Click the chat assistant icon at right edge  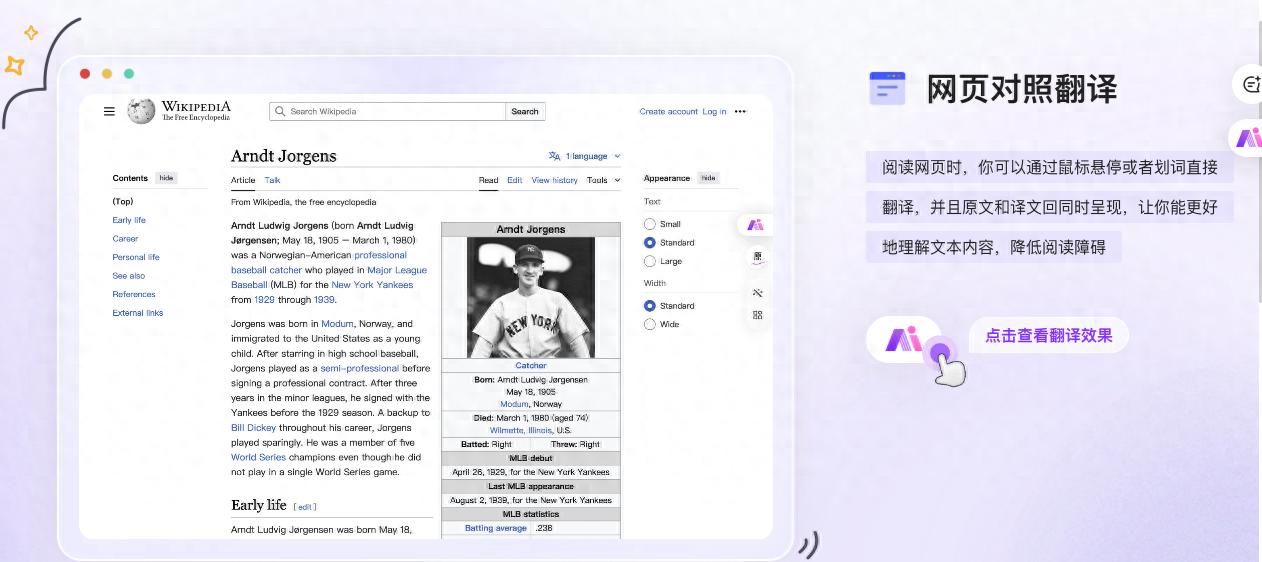tap(1250, 85)
